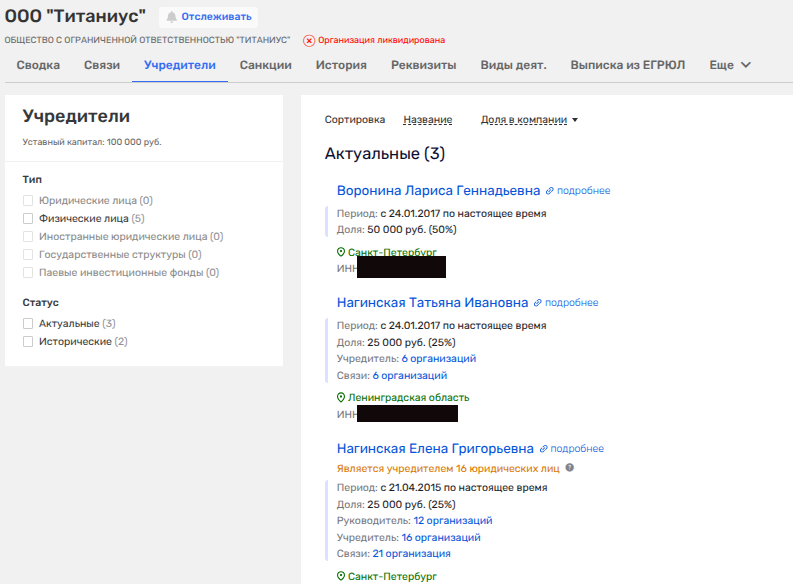Click link icon beside Воронина Лариса Геннадьевна
The height and width of the screenshot is (584, 793).
tap(549, 191)
